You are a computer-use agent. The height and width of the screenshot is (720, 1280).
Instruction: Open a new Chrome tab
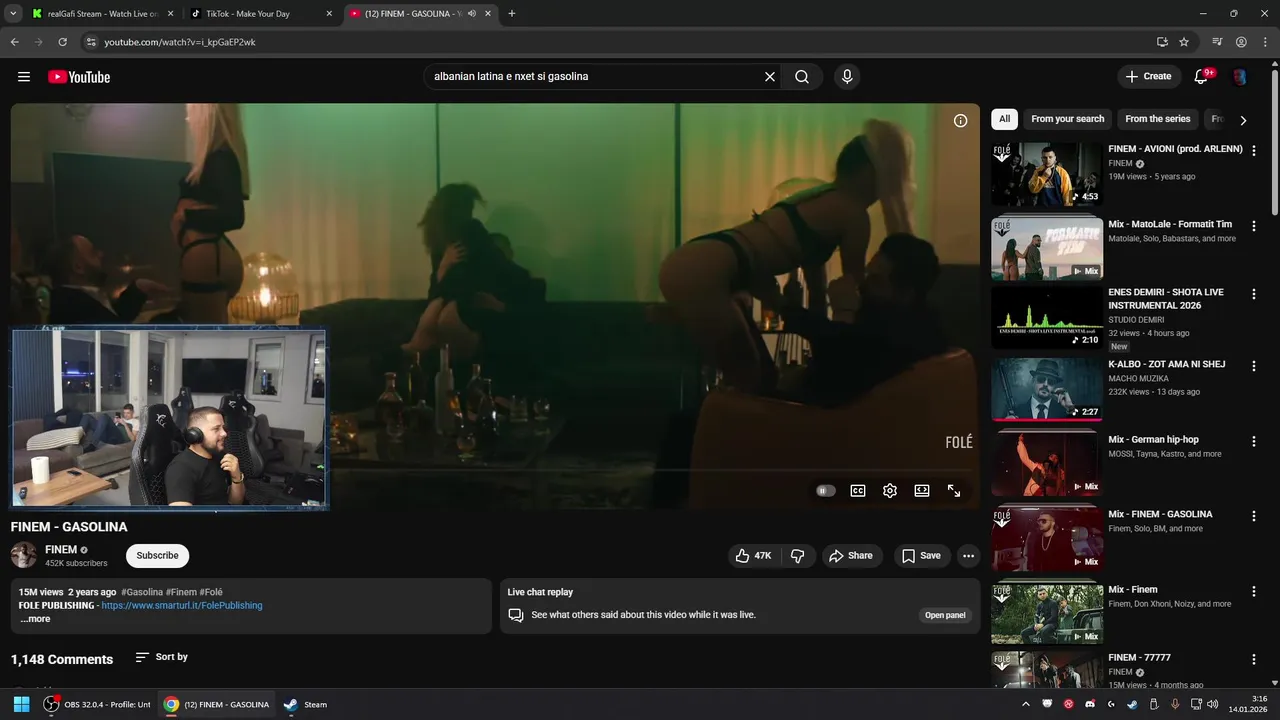coord(512,13)
